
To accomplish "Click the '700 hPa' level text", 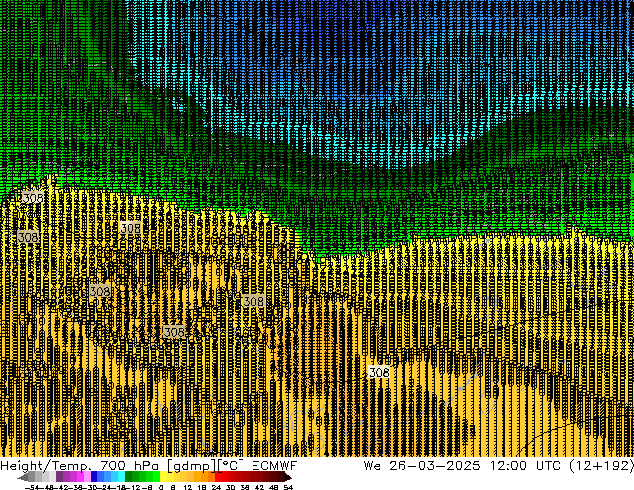I will click(129, 466).
